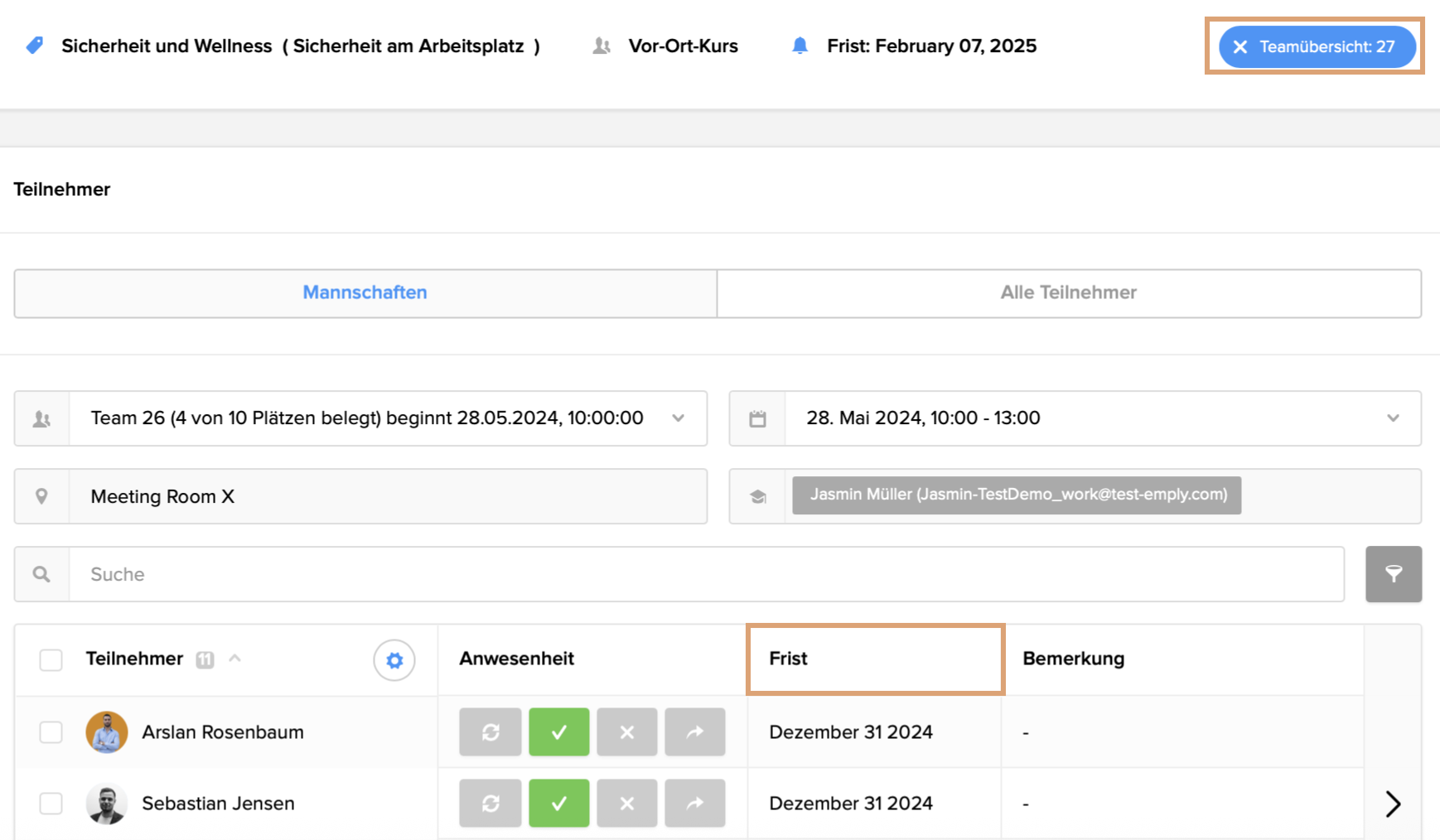Switch to Alle Teilnehmer tab
Screen dimensions: 1440x840
coord(1068,292)
